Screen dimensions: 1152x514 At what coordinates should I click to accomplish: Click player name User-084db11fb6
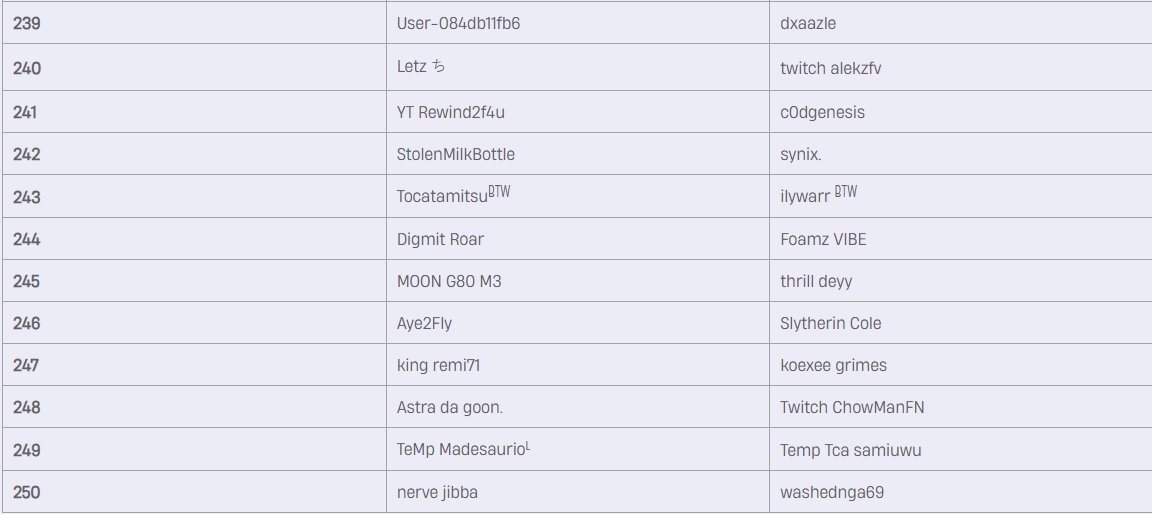458,23
